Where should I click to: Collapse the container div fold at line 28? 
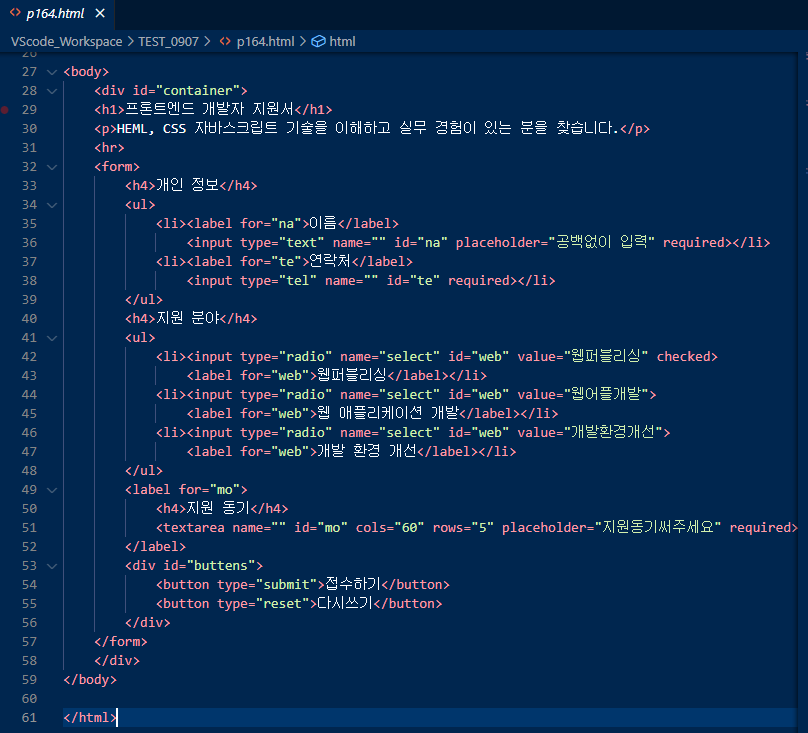click(x=52, y=90)
